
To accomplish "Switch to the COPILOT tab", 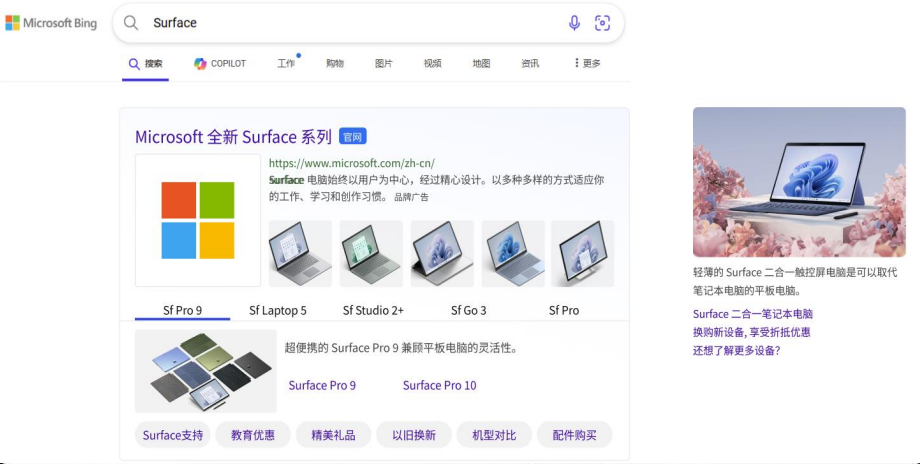I will 220,63.
